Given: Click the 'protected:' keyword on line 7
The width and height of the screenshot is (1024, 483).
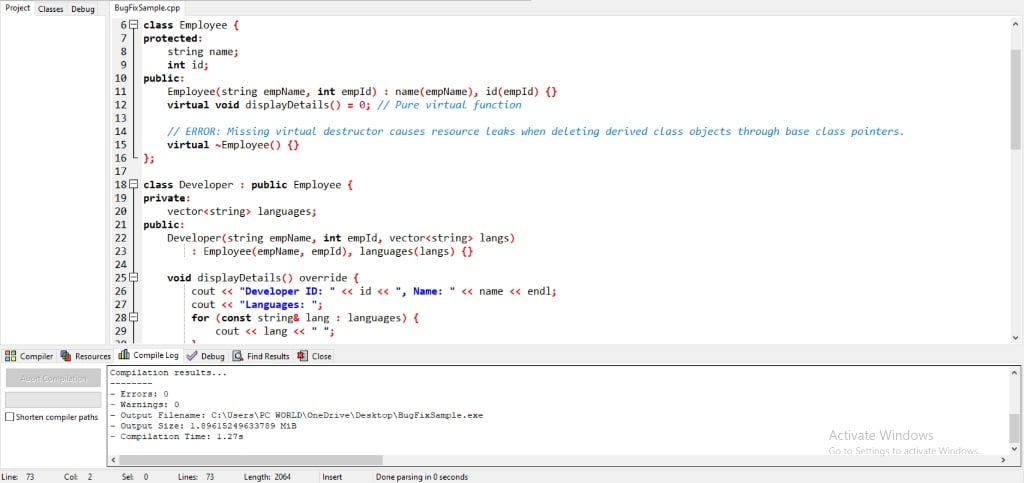Looking at the screenshot, I should point(173,39).
